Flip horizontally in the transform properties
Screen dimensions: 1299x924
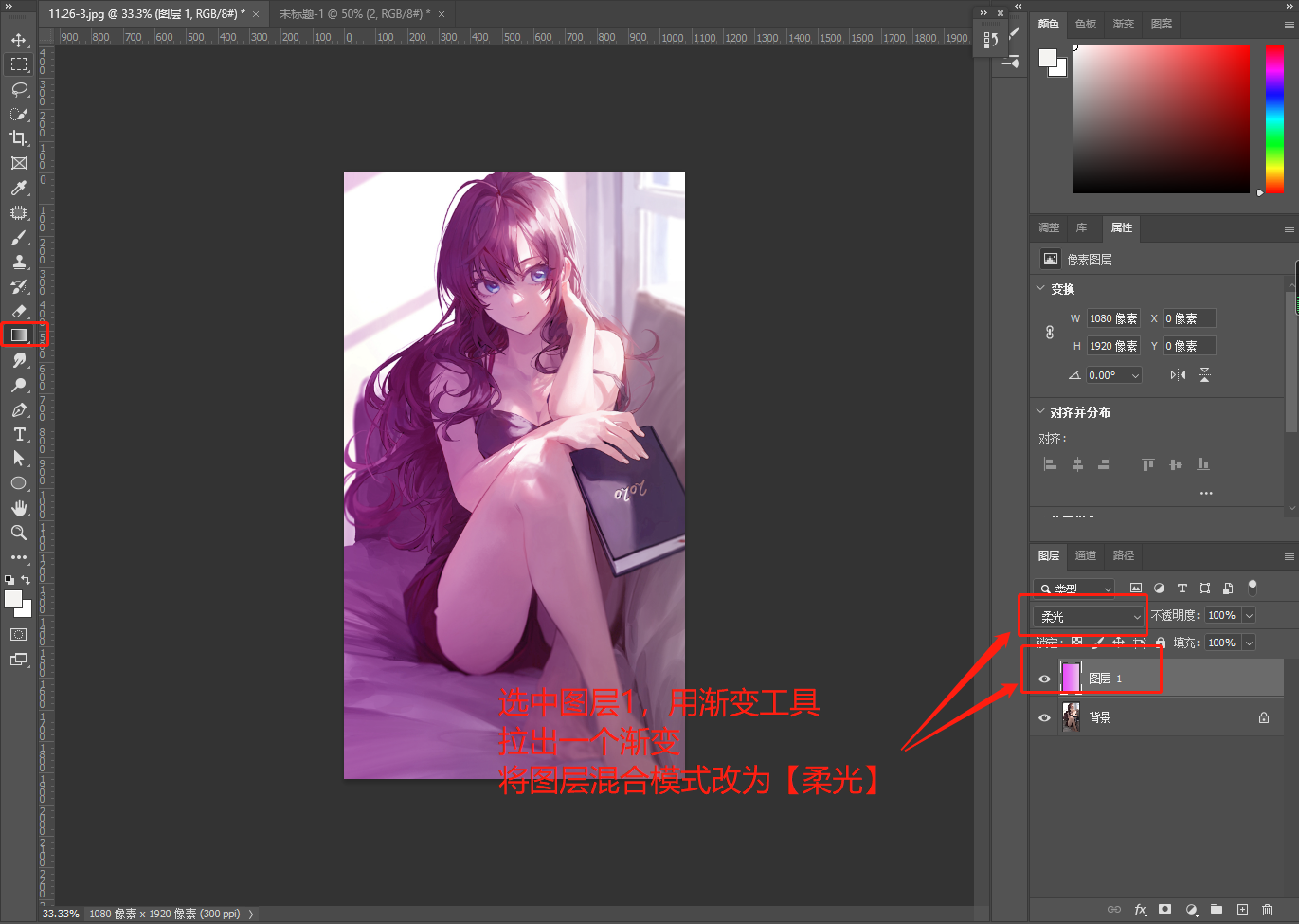[x=1178, y=375]
